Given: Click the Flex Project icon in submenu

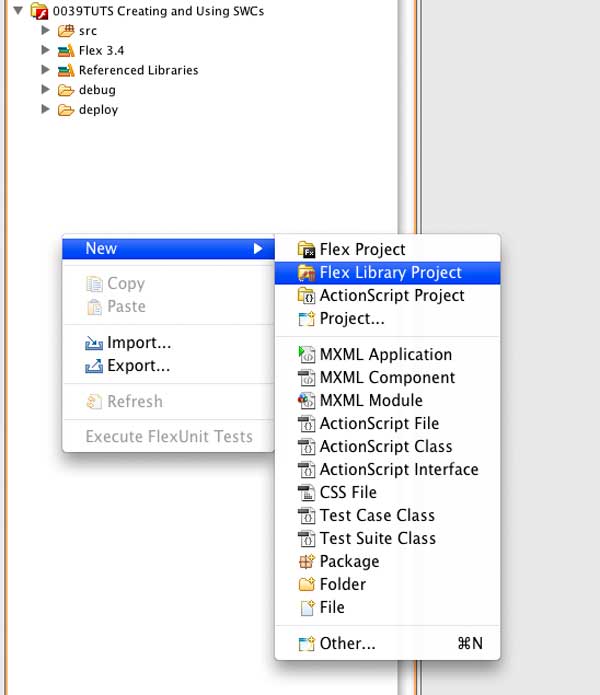Looking at the screenshot, I should [x=306, y=250].
